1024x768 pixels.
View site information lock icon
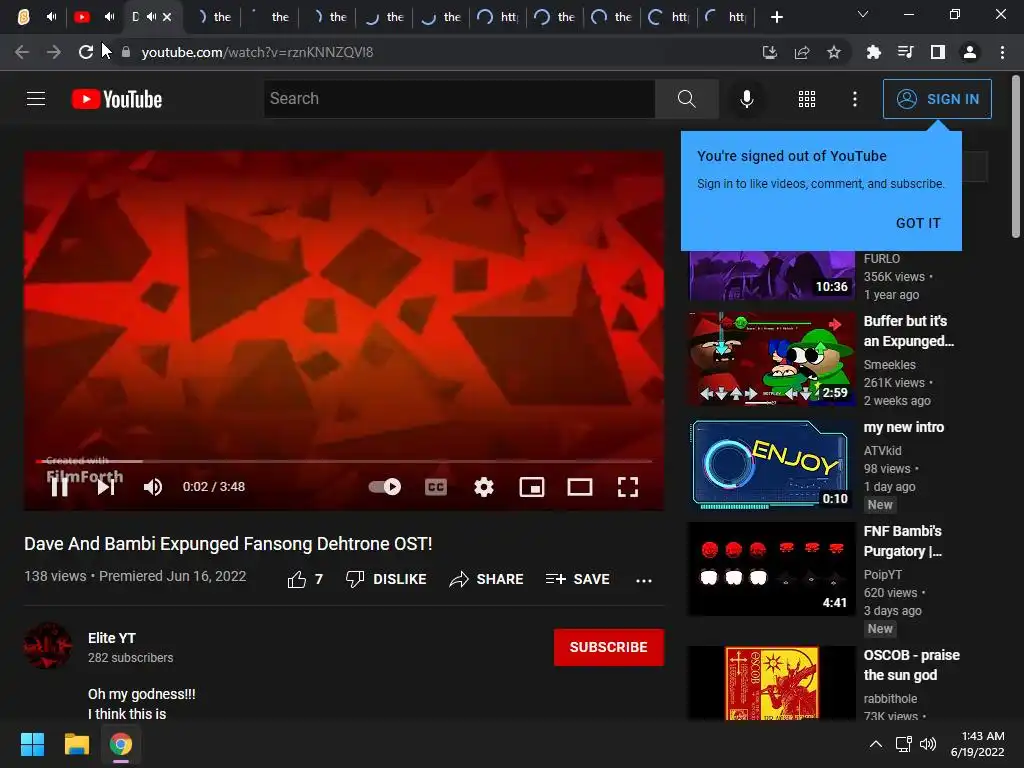pos(126,52)
